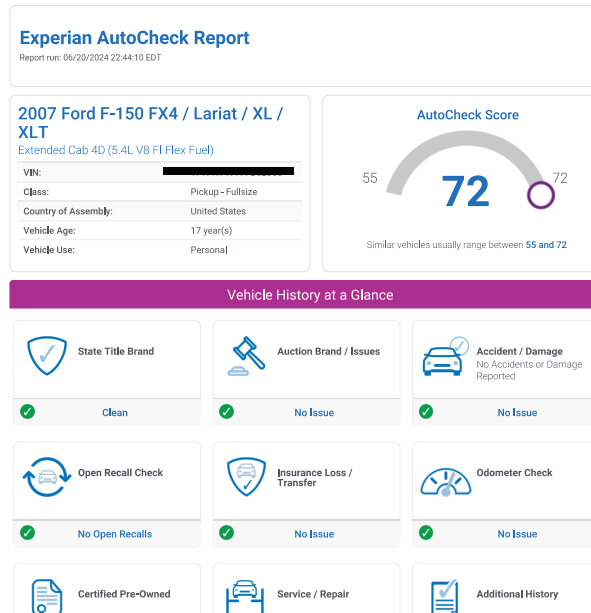The width and height of the screenshot is (591, 613).
Task: Click the 'Class:' label
Action: (x=36, y=192)
